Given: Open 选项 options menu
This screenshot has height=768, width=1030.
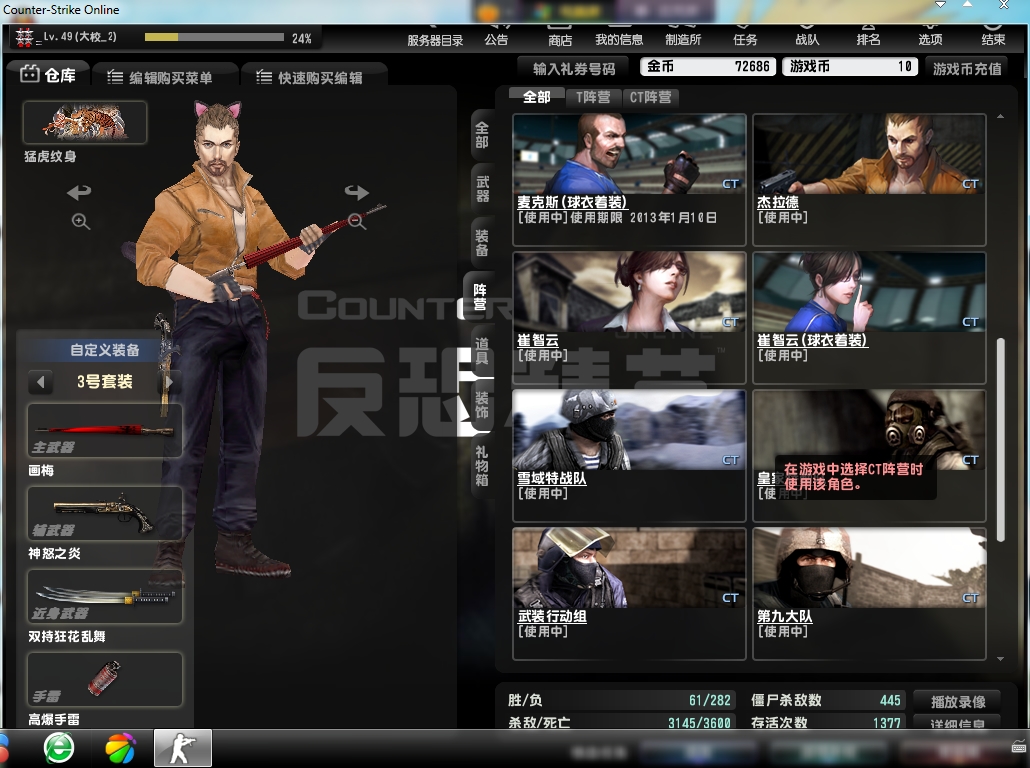Looking at the screenshot, I should pyautogui.click(x=929, y=40).
